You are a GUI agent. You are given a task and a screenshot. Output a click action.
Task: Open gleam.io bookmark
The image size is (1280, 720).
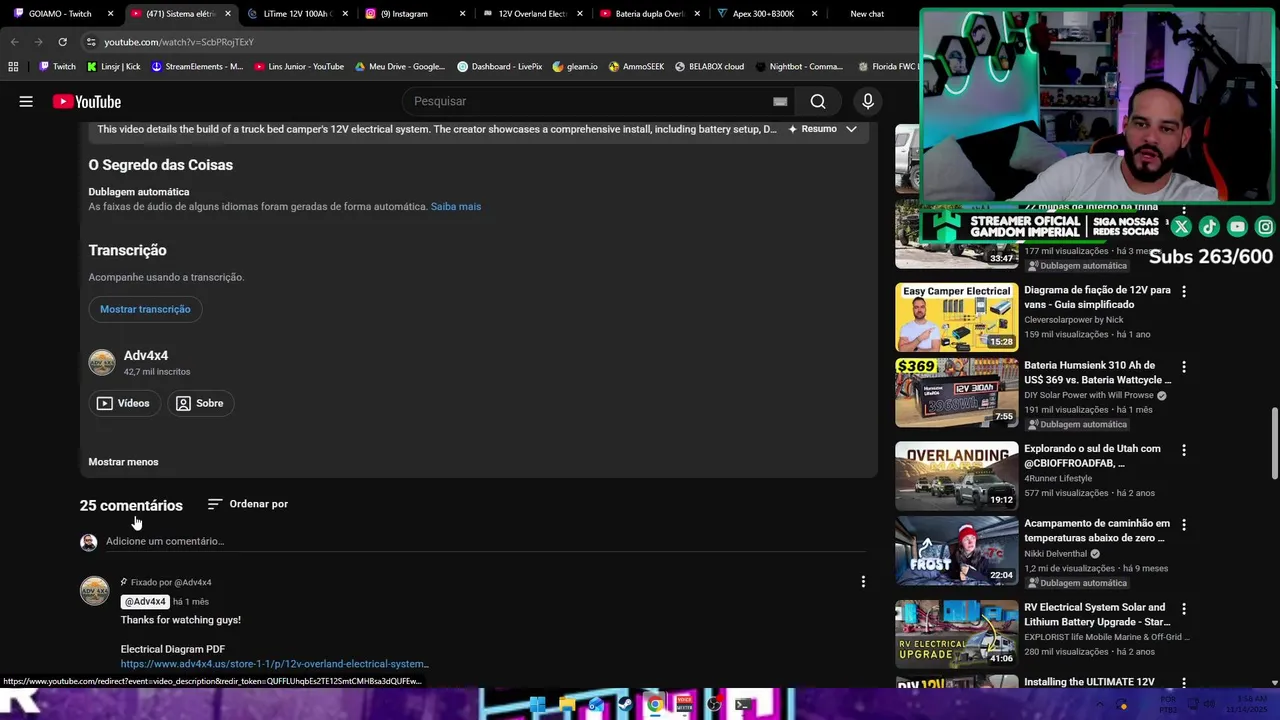(575, 67)
